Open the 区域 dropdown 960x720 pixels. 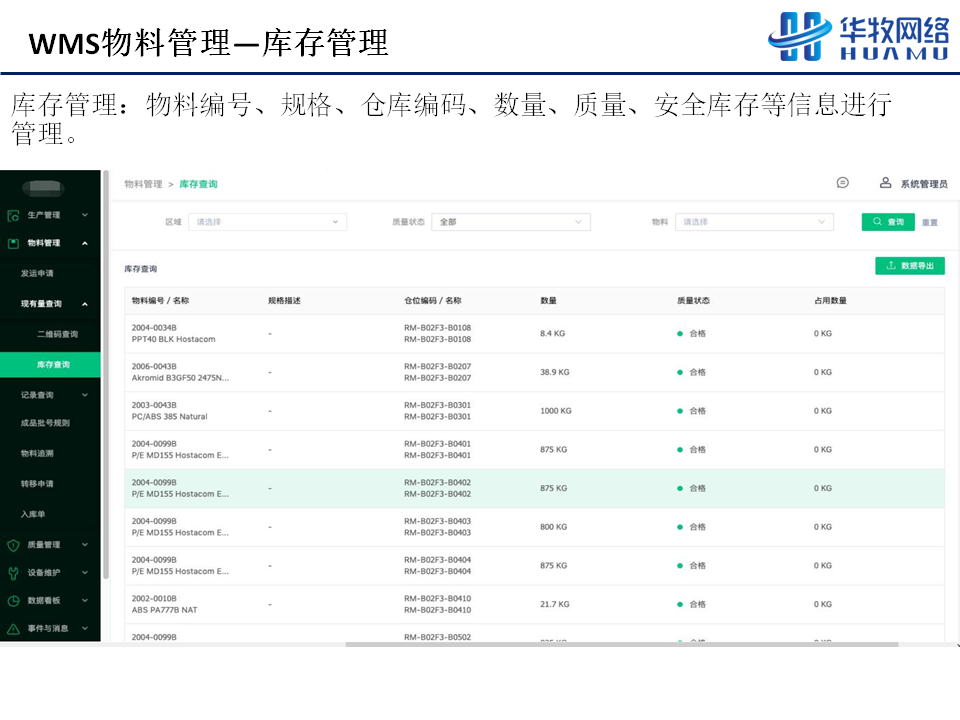[268, 222]
